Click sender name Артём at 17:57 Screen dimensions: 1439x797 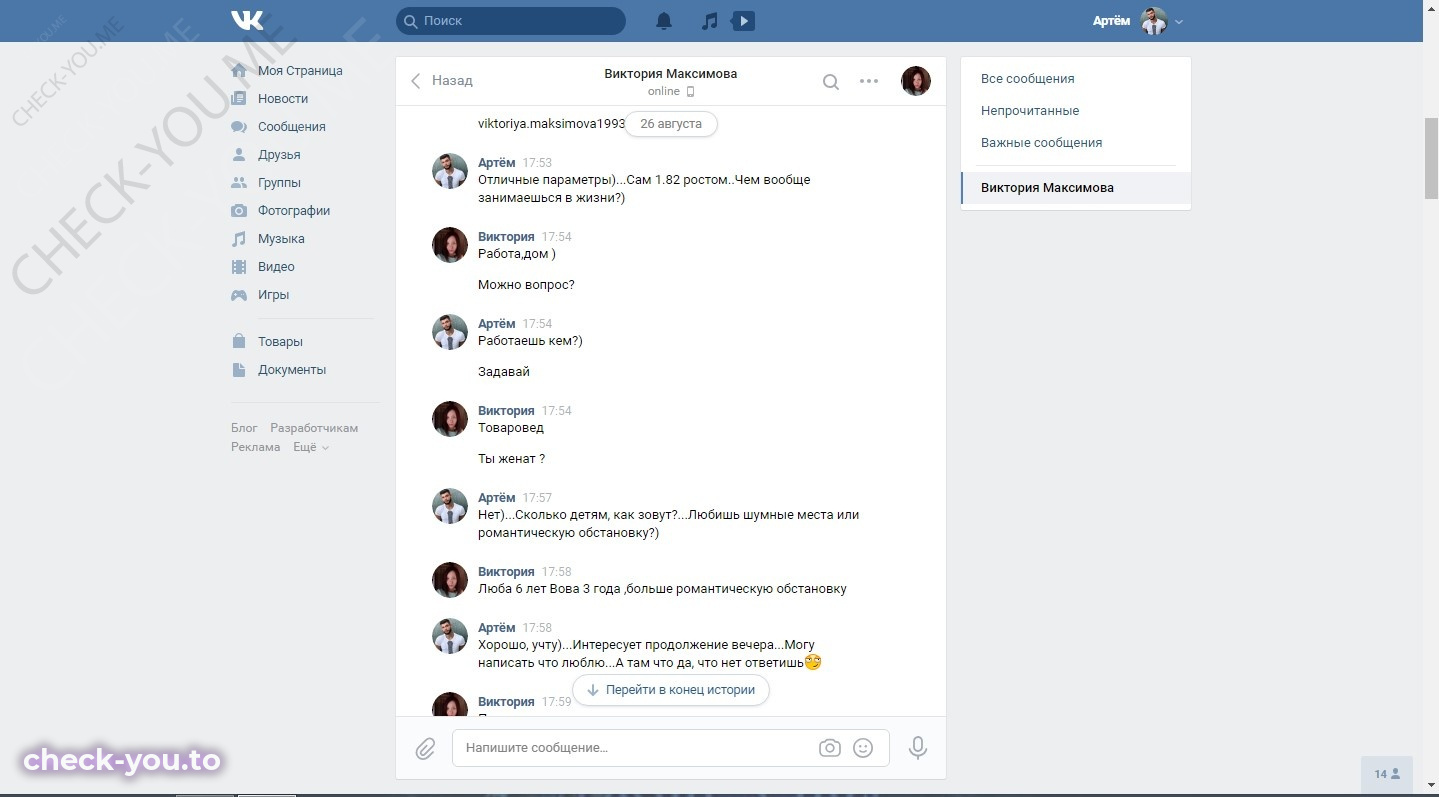pyautogui.click(x=497, y=498)
